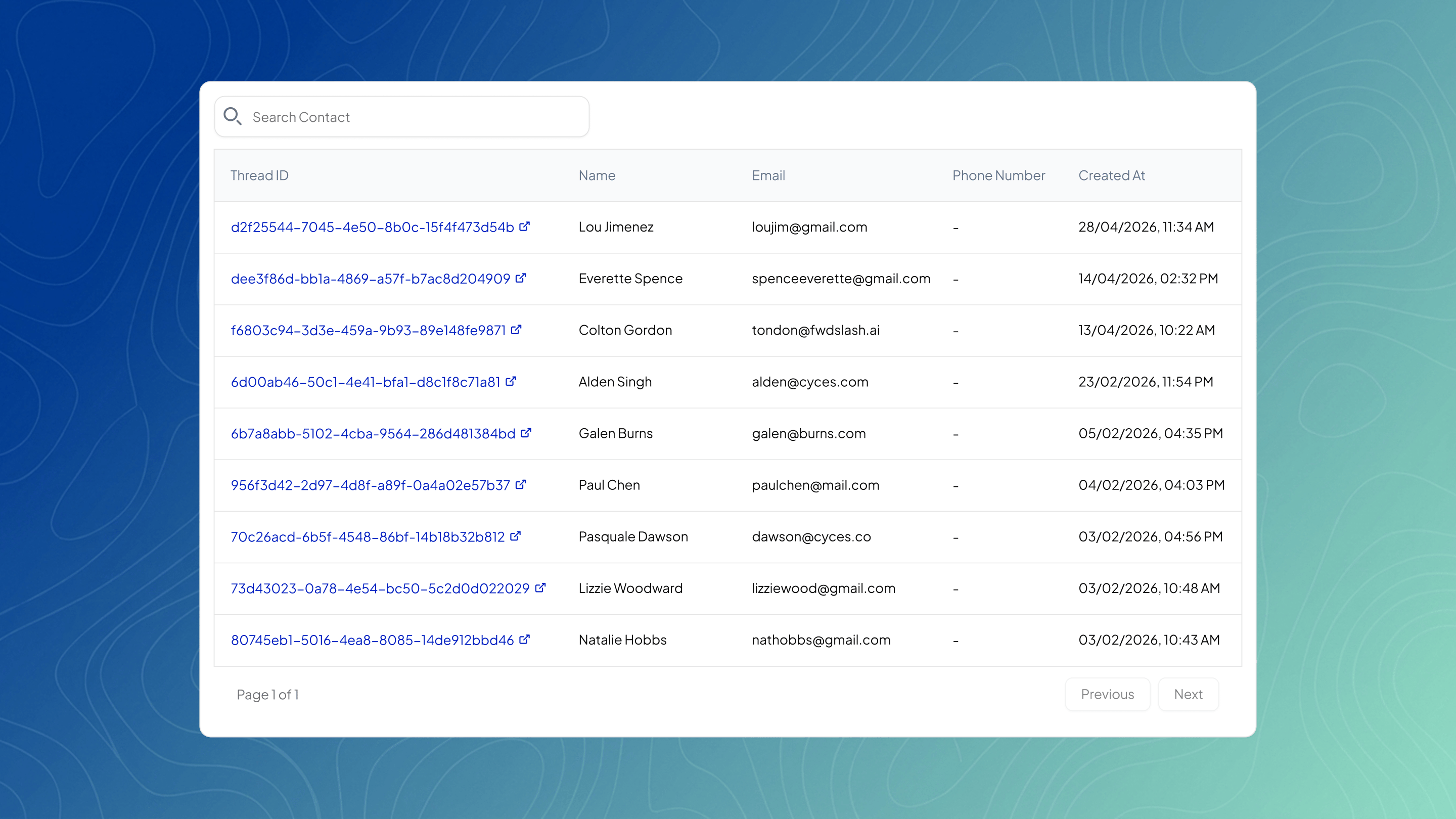This screenshot has height=819, width=1456.
Task: Select the name Everette Spence
Action: click(631, 279)
